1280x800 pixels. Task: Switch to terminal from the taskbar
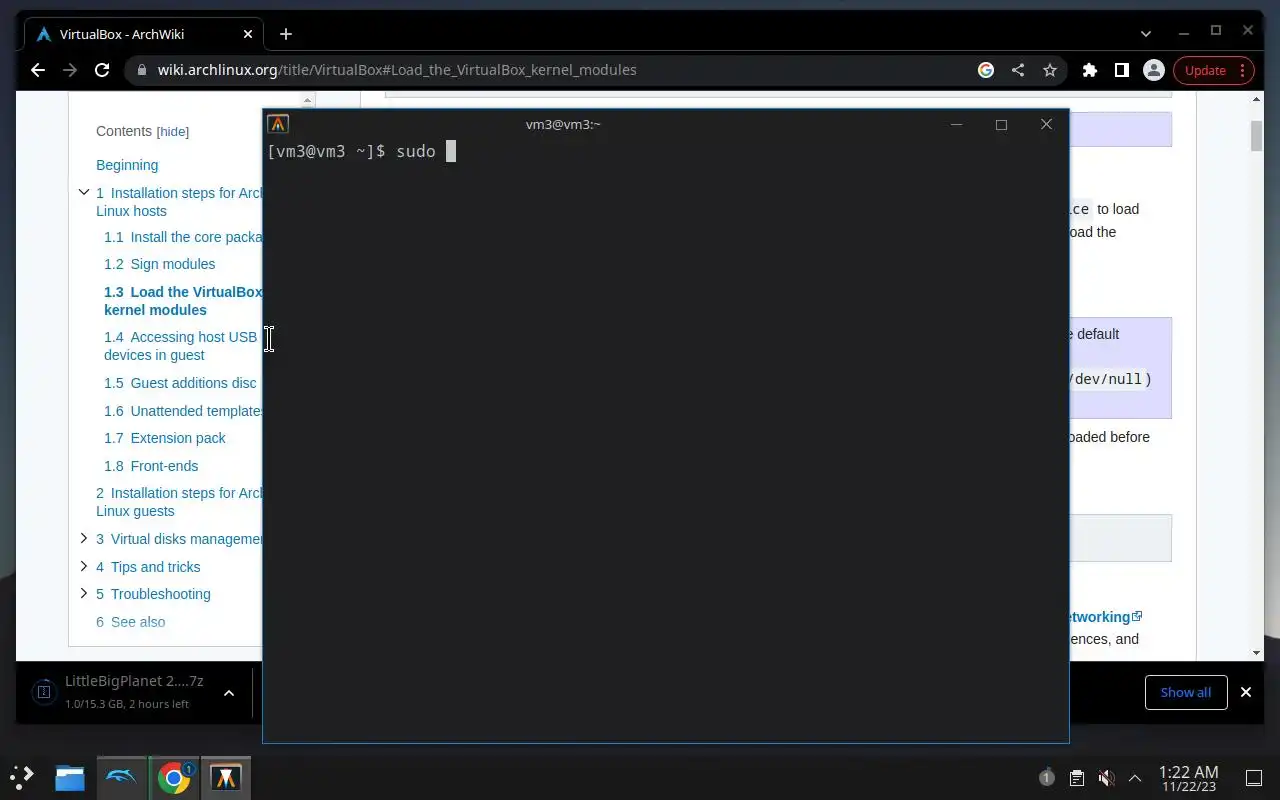coord(226,777)
